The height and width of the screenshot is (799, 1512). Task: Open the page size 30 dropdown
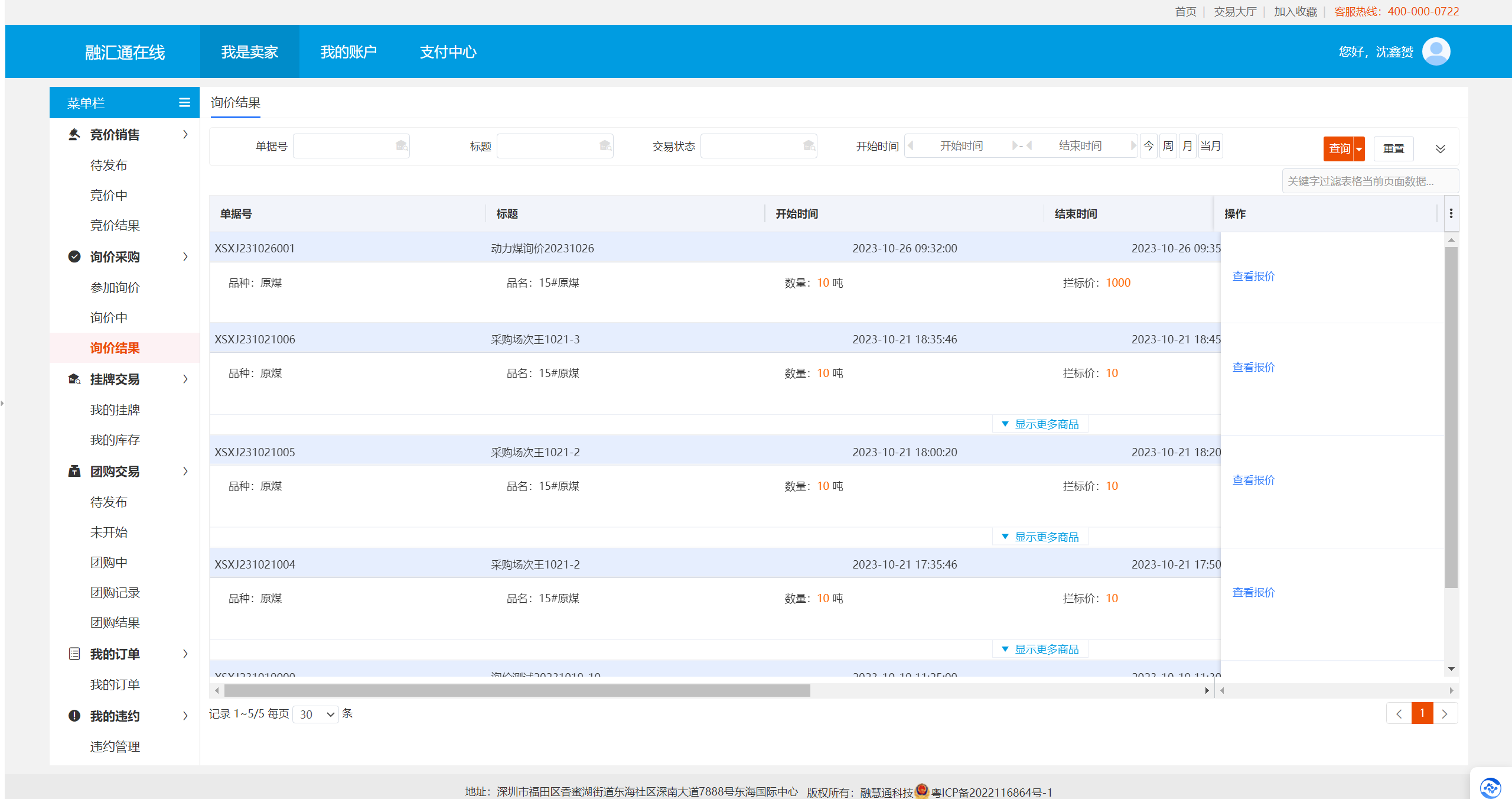316,714
